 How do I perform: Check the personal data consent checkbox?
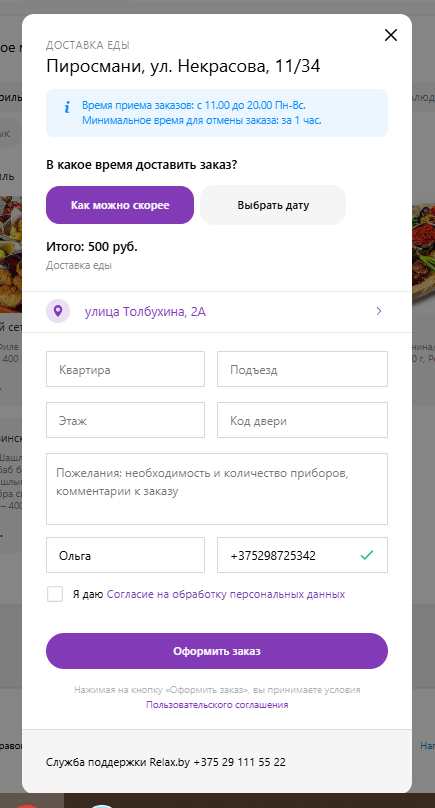point(55,594)
